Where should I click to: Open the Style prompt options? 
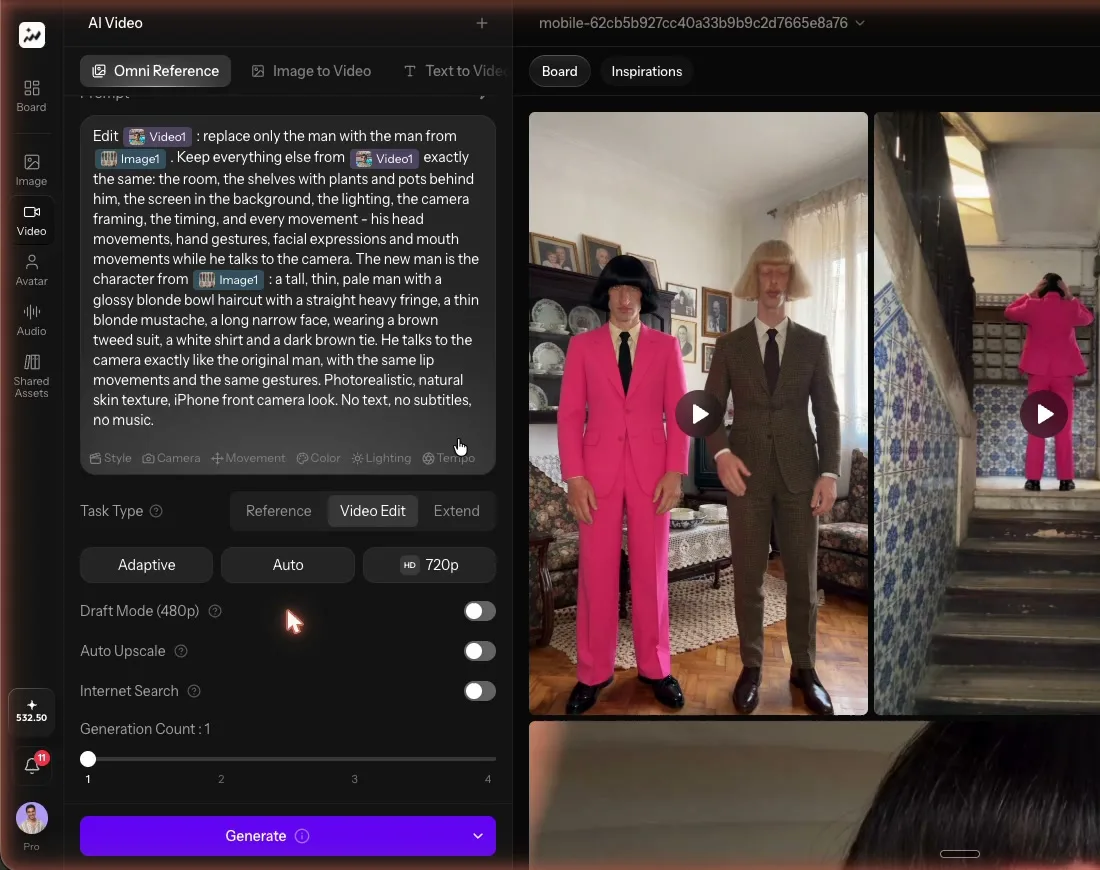point(111,458)
